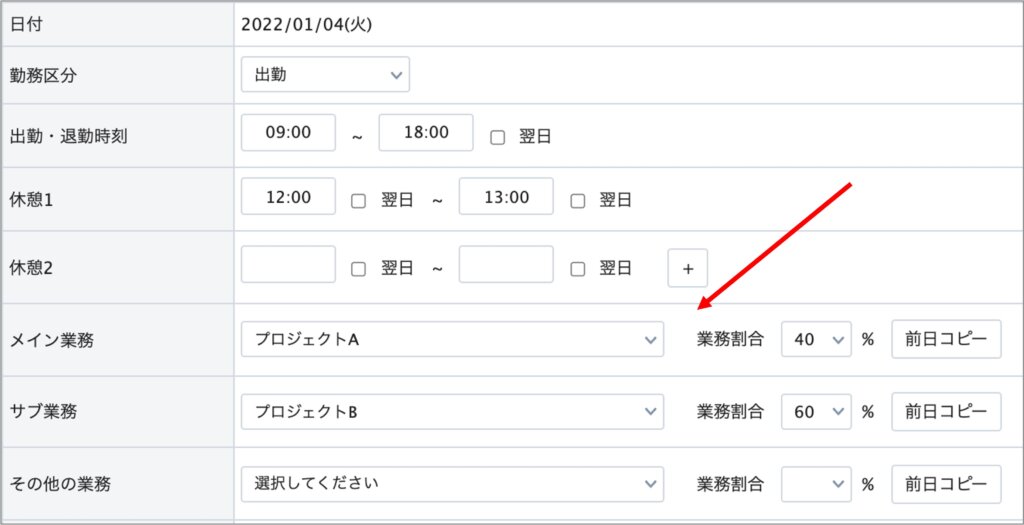1024x525 pixels.
Task: Toggle 翌日 after 休憩2 end time
Action: [x=577, y=268]
